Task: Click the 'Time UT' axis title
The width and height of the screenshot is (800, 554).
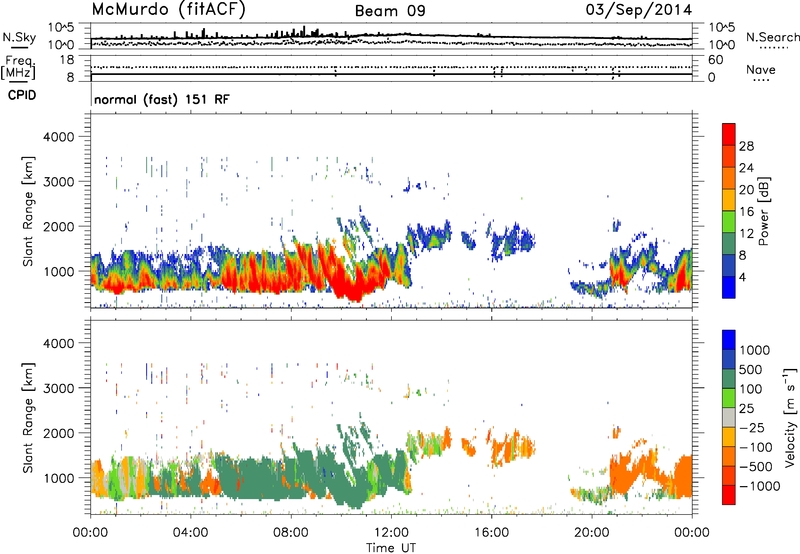Action: (391, 548)
